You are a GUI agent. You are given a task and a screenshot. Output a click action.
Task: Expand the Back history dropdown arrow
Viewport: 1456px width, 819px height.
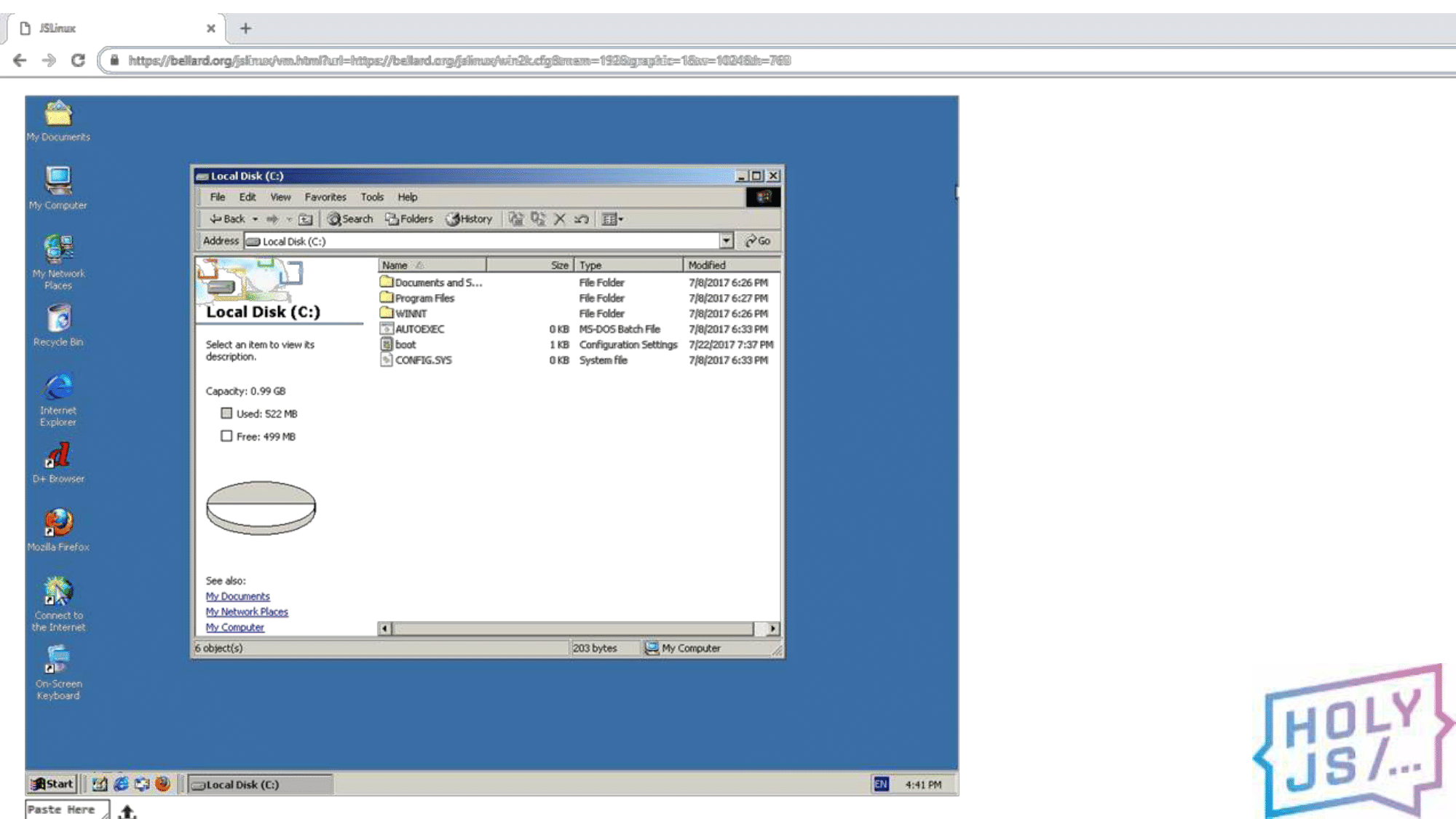[255, 219]
